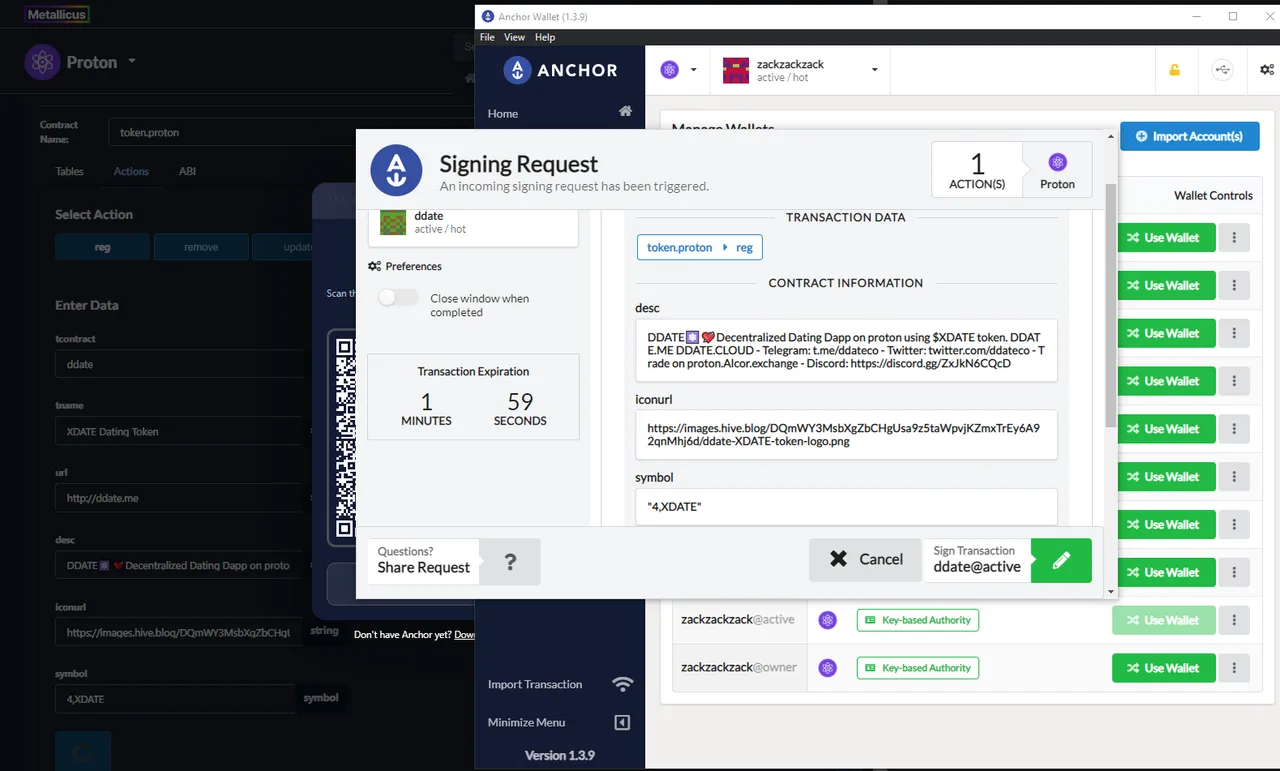Open the View menu in Anchor Wallet
The image size is (1280, 771).
[x=514, y=37]
